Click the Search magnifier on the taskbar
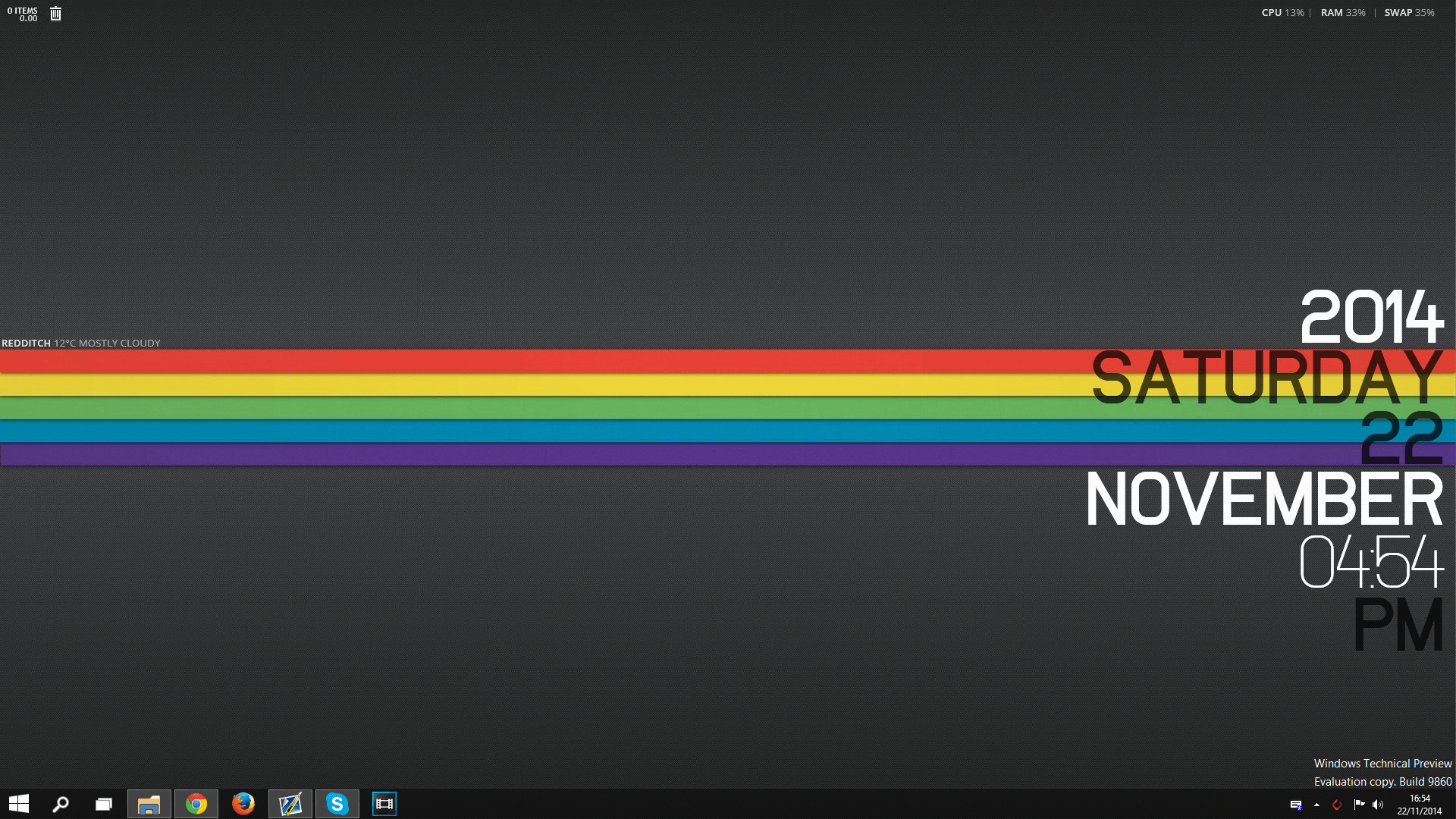Image resolution: width=1456 pixels, height=819 pixels. pos(60,804)
